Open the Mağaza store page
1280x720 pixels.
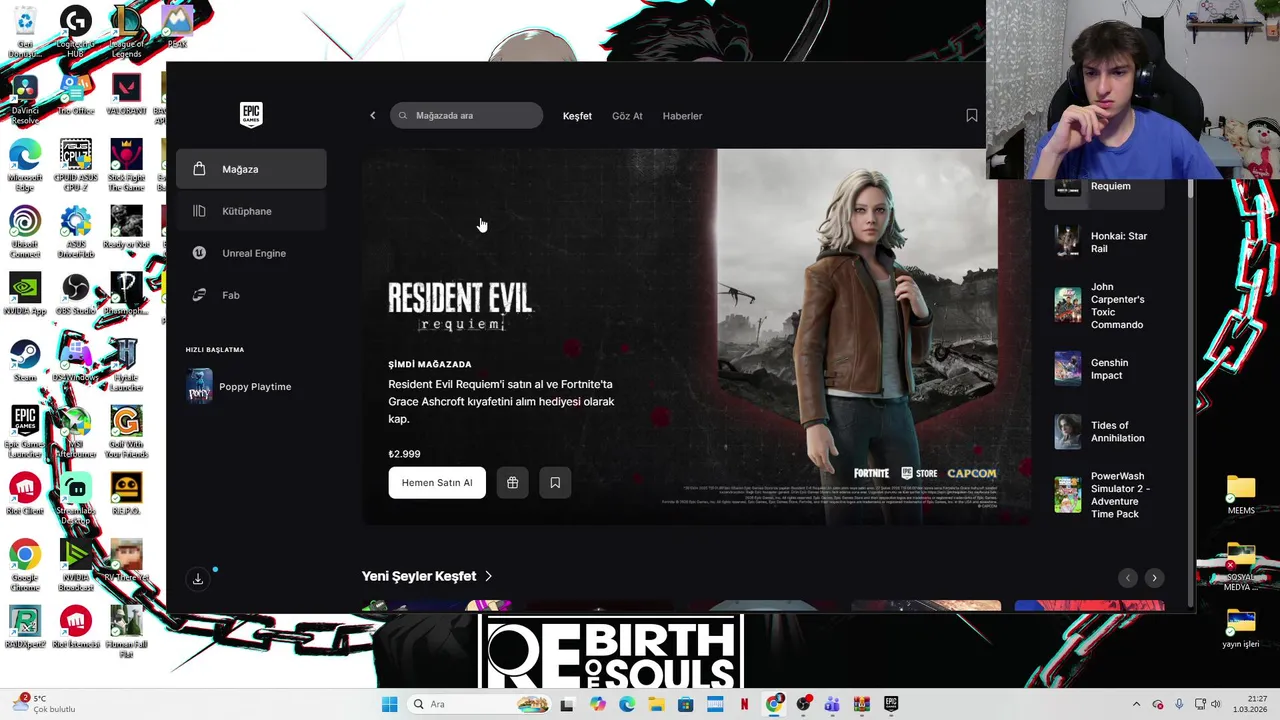coord(251,169)
